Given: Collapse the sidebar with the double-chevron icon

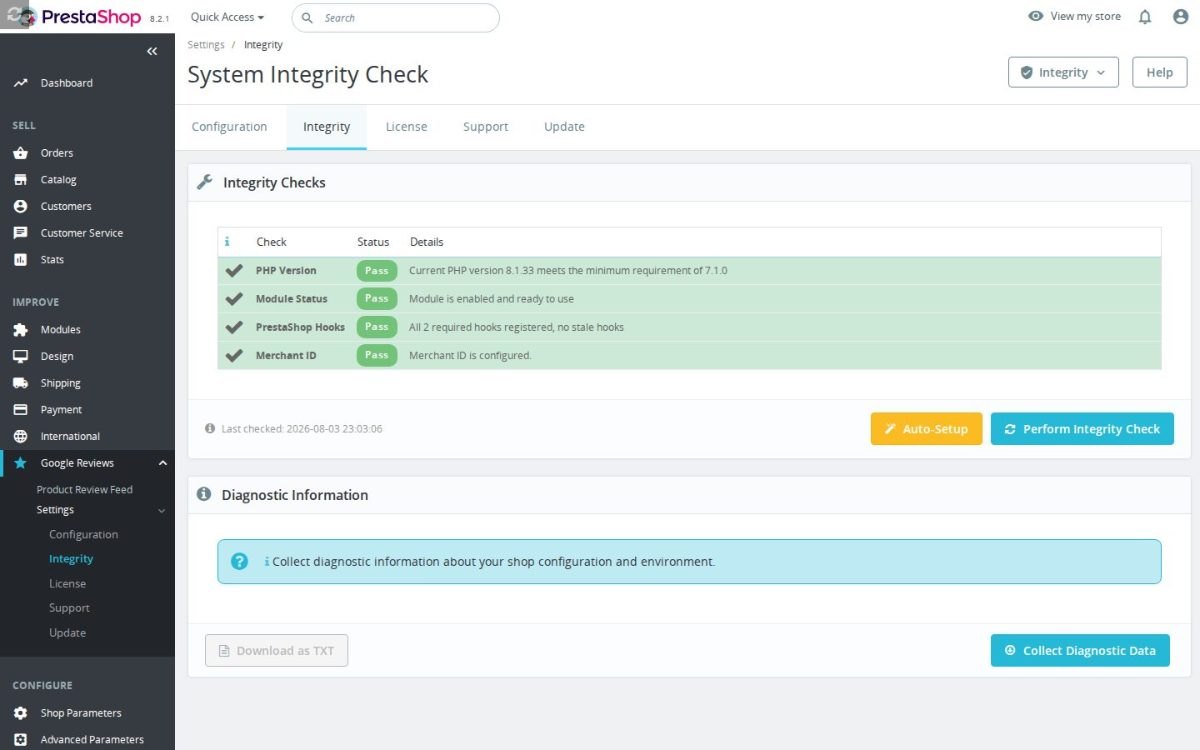Looking at the screenshot, I should pos(152,51).
